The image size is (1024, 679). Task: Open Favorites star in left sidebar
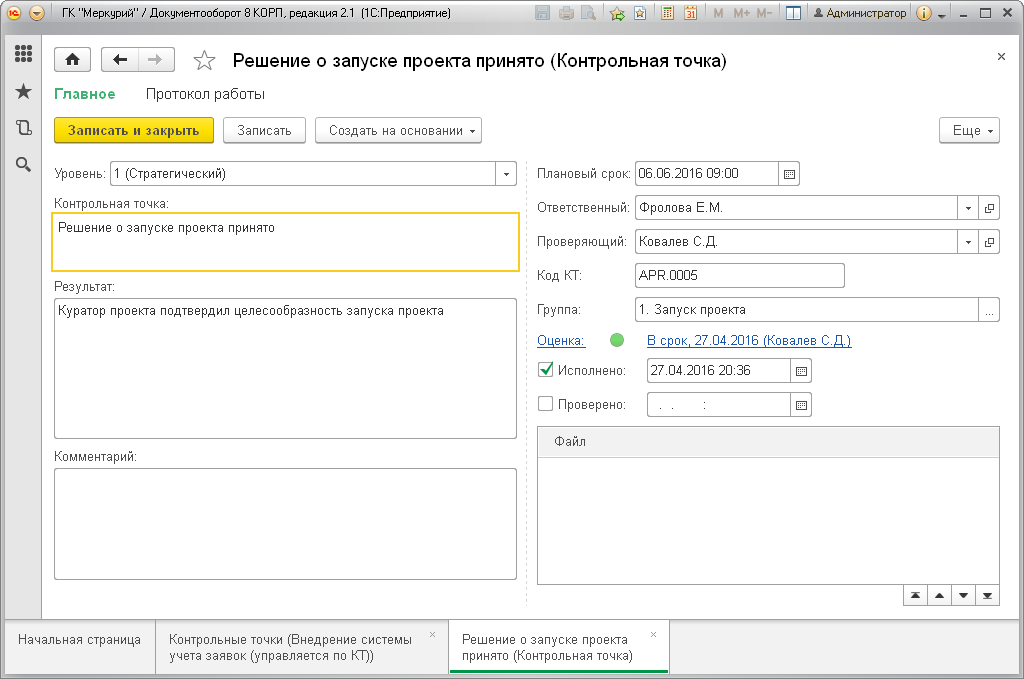point(24,91)
